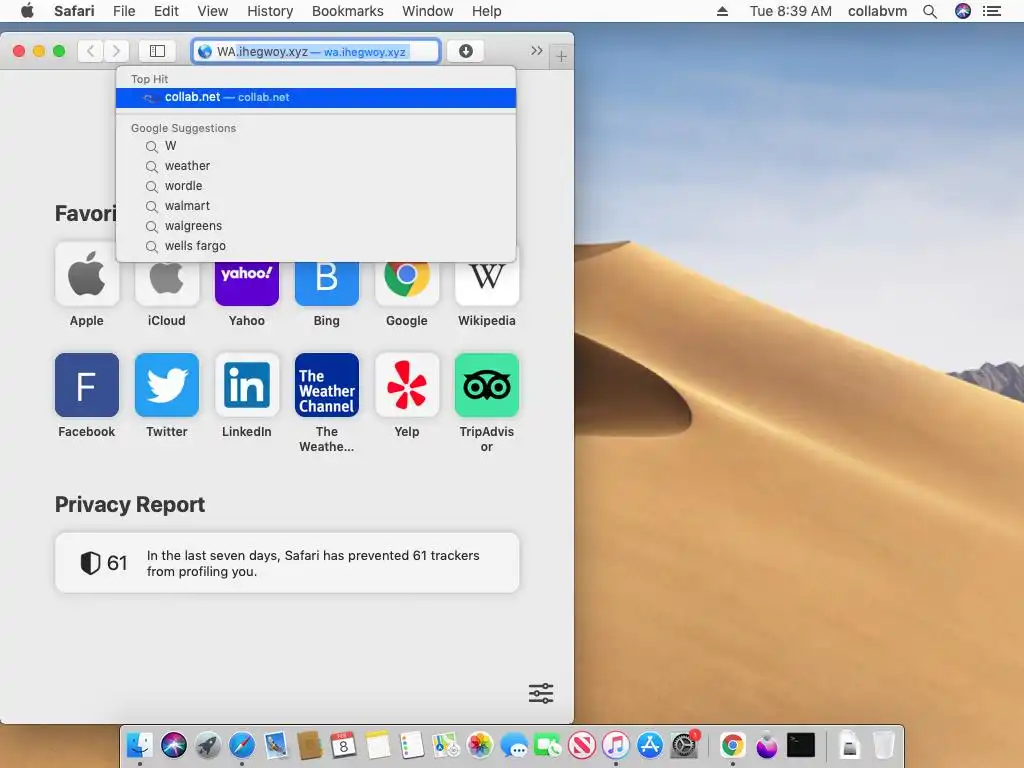This screenshot has width=1024, height=768.
Task: Open Photos in the Dock
Action: pyautogui.click(x=479, y=744)
